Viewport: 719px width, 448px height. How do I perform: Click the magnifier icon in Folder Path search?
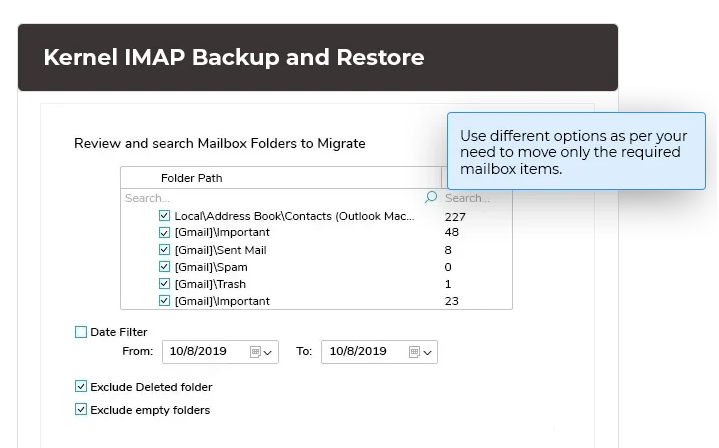click(430, 198)
